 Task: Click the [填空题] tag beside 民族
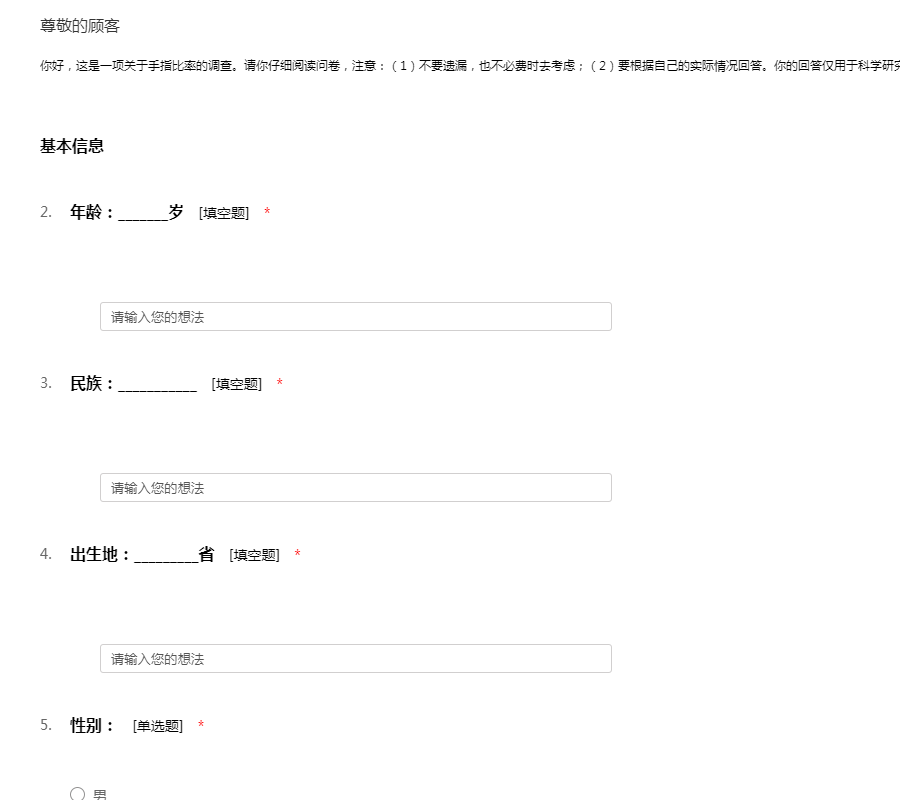[x=236, y=384]
